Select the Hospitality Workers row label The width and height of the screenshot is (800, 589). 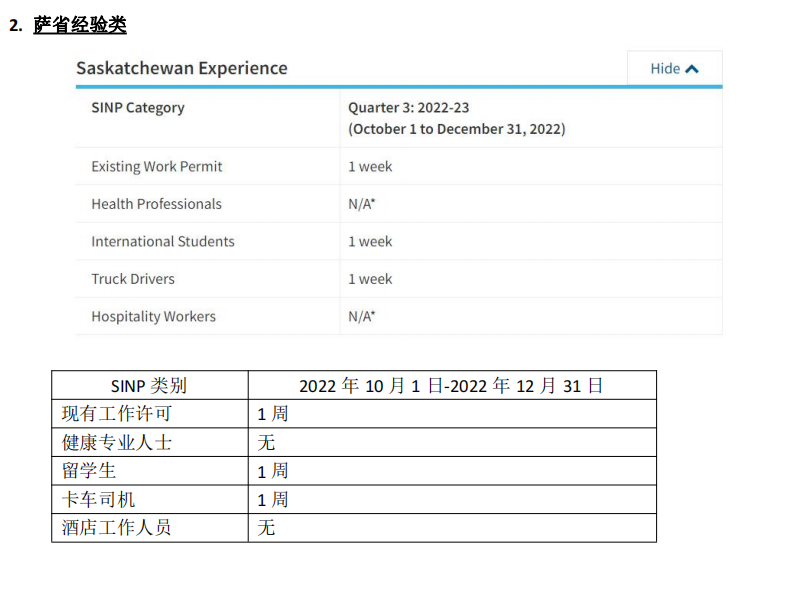point(153,316)
